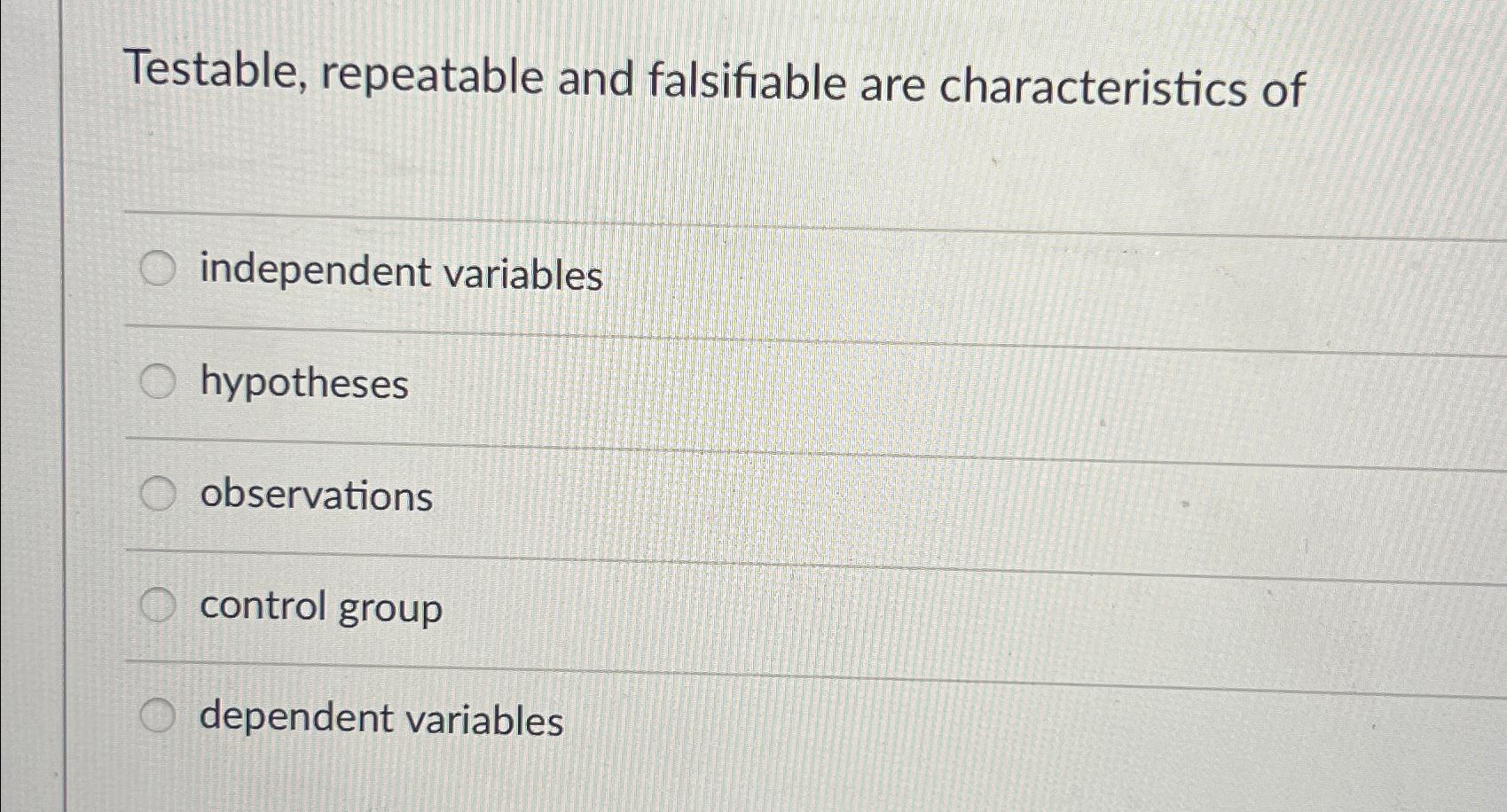Select the radio button for hypotheses
The width and height of the screenshot is (1507, 812).
coord(160,383)
